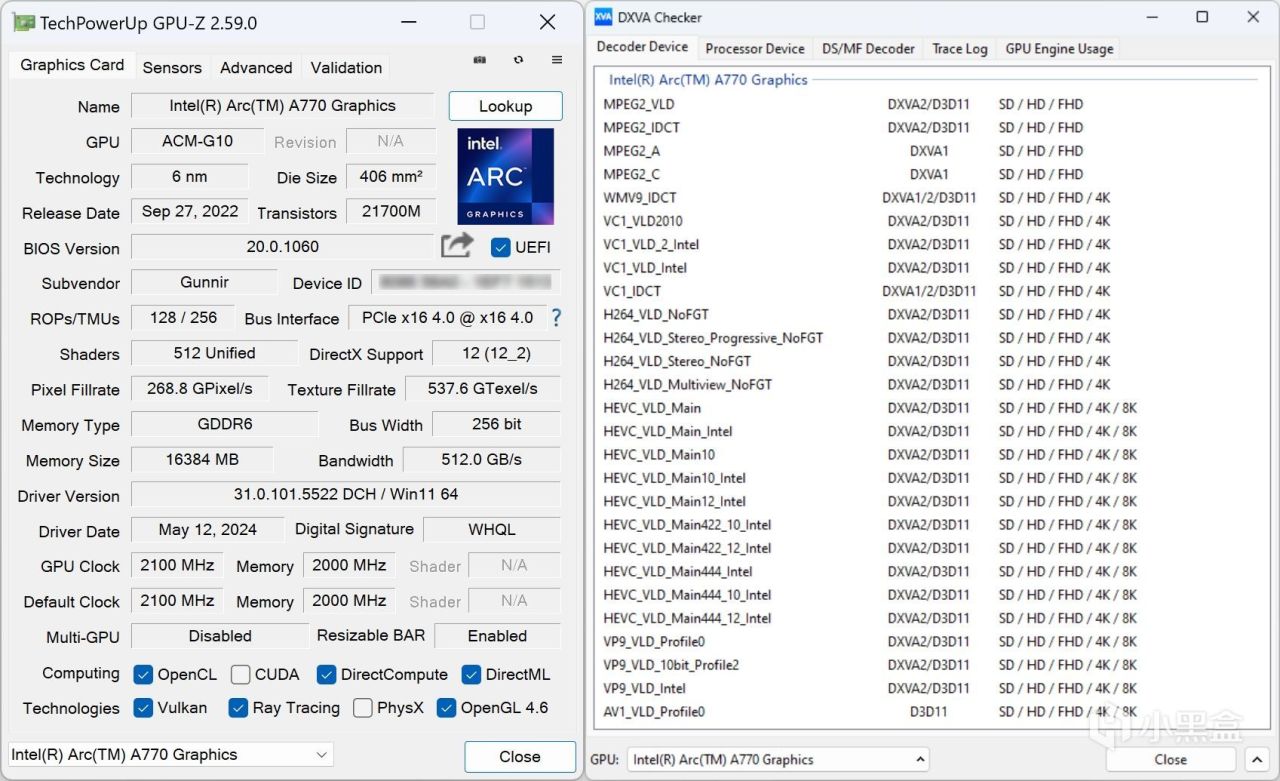Select the Decoder Device tab
1280x781 pixels.
pos(643,47)
